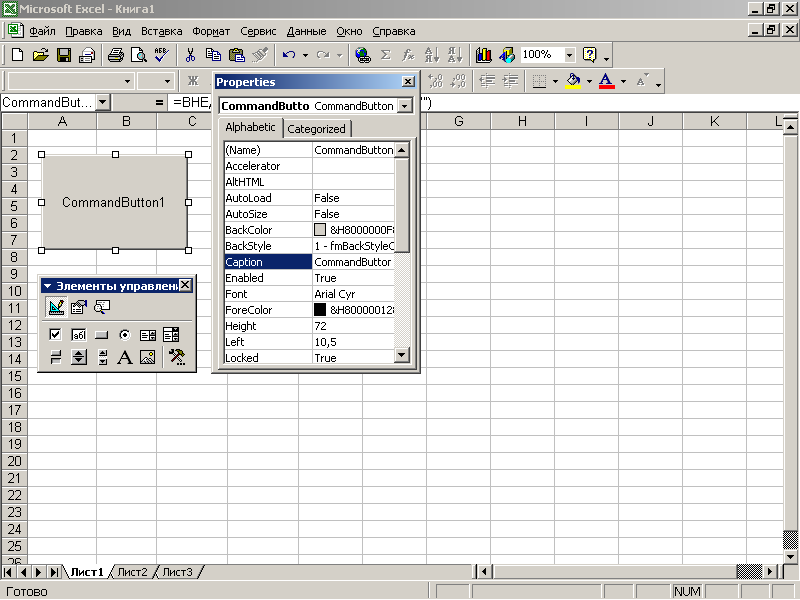
Task: Select the BackColor property swatch
Action: tap(320, 230)
